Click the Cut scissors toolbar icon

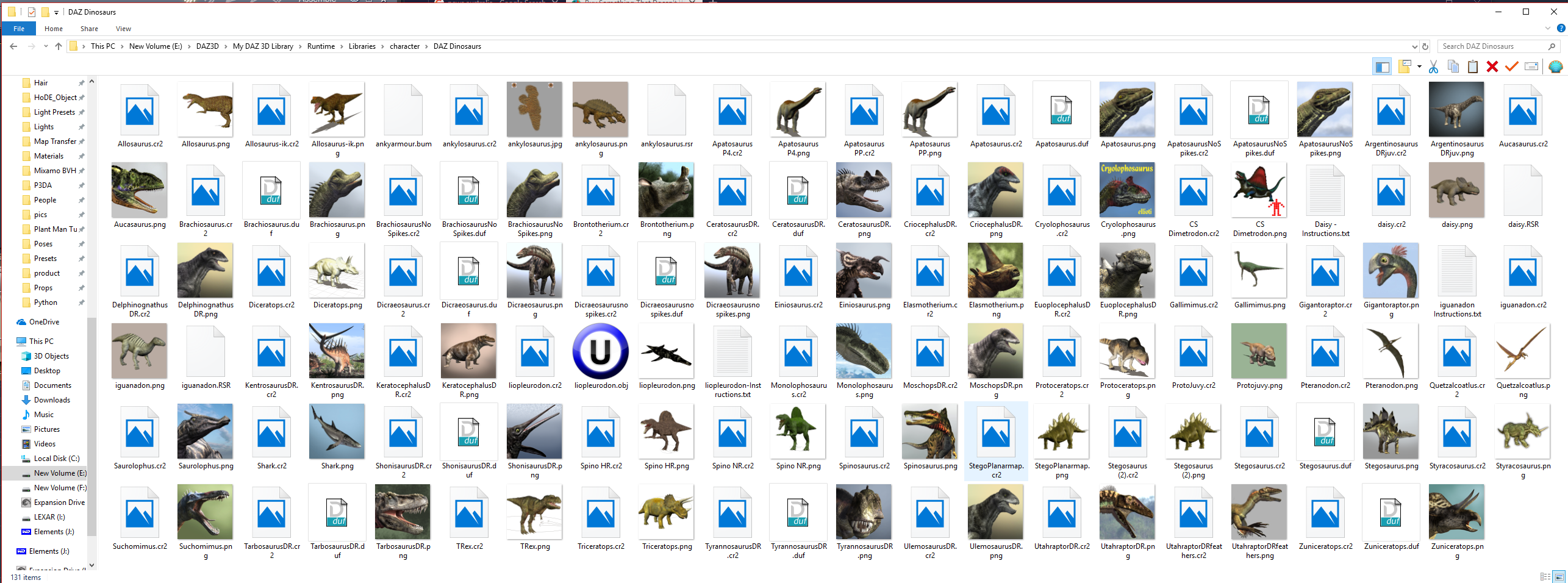(x=1433, y=66)
